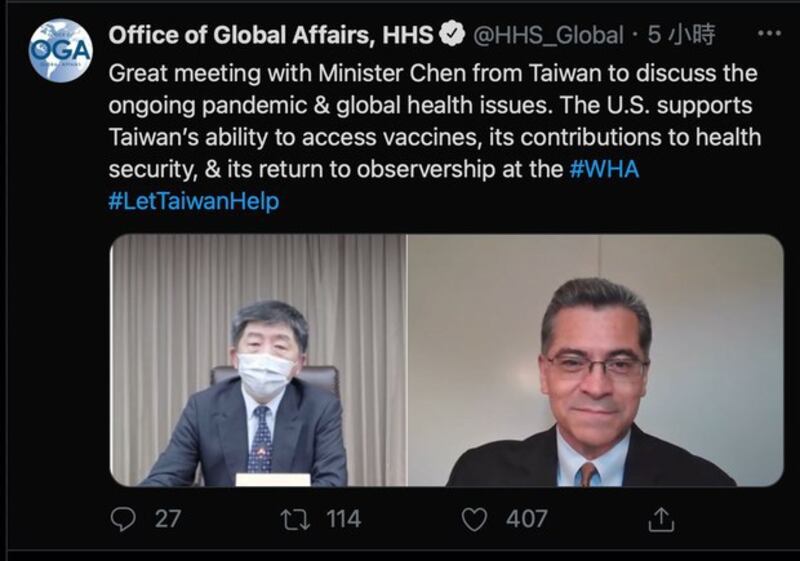This screenshot has height=561, width=800.
Task: Click the tweet line mentioning Taiwan's vaccine access
Action: 435,137
